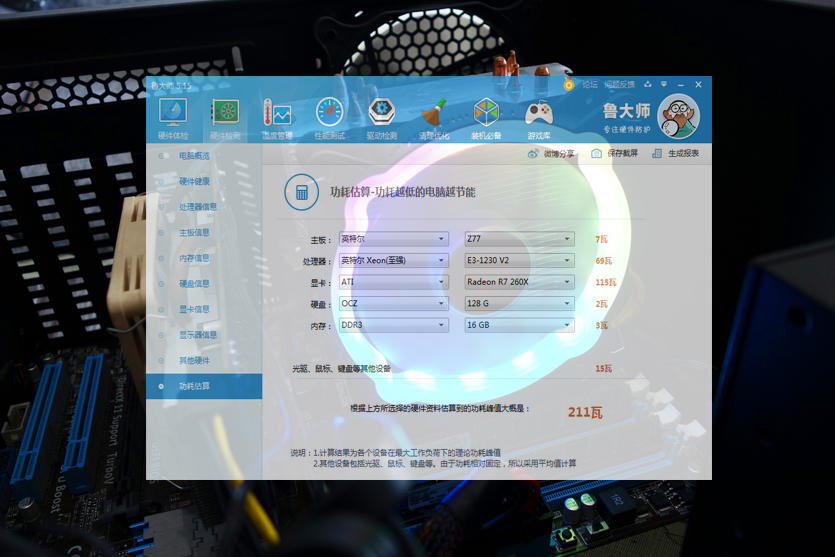Expand the 处理器 dropdown showing 英特尔 Xeon(至强)
835x557 pixels.
(x=394, y=260)
